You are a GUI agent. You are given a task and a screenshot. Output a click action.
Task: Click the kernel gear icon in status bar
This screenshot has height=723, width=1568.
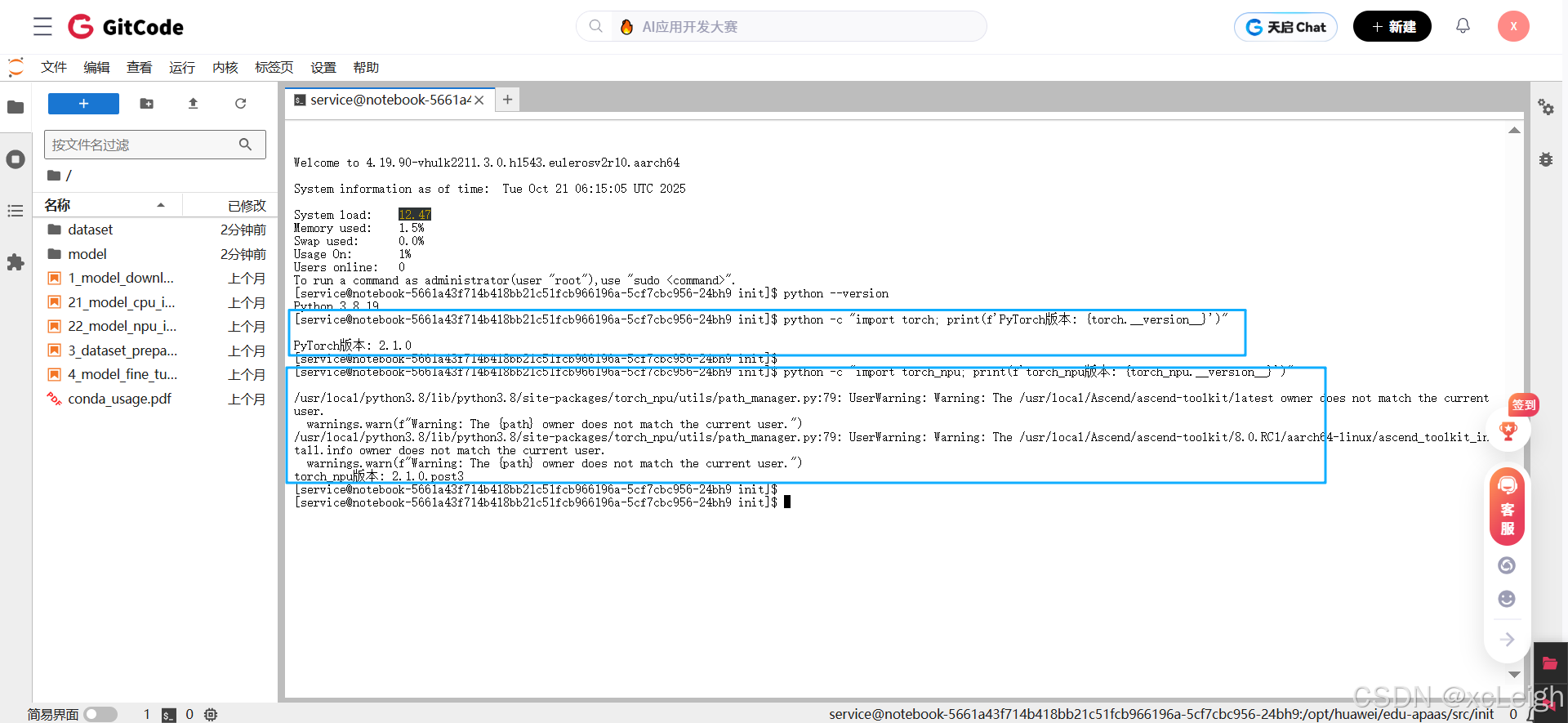pyautogui.click(x=211, y=715)
